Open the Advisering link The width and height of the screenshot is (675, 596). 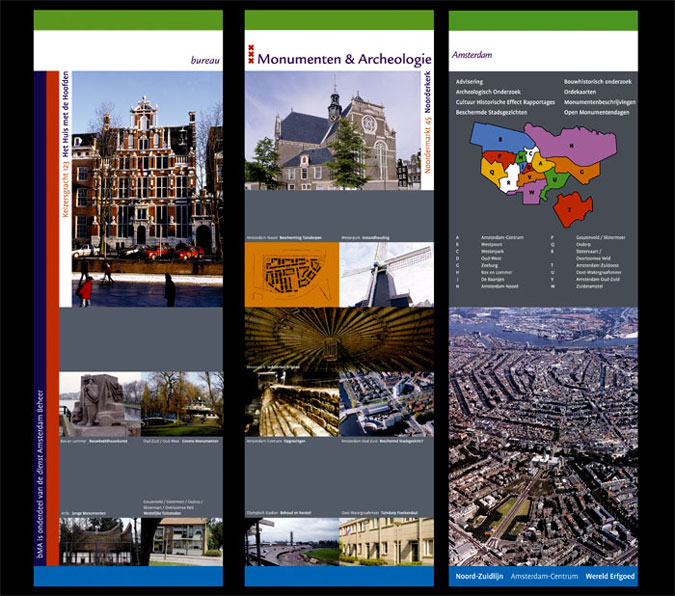pos(469,80)
